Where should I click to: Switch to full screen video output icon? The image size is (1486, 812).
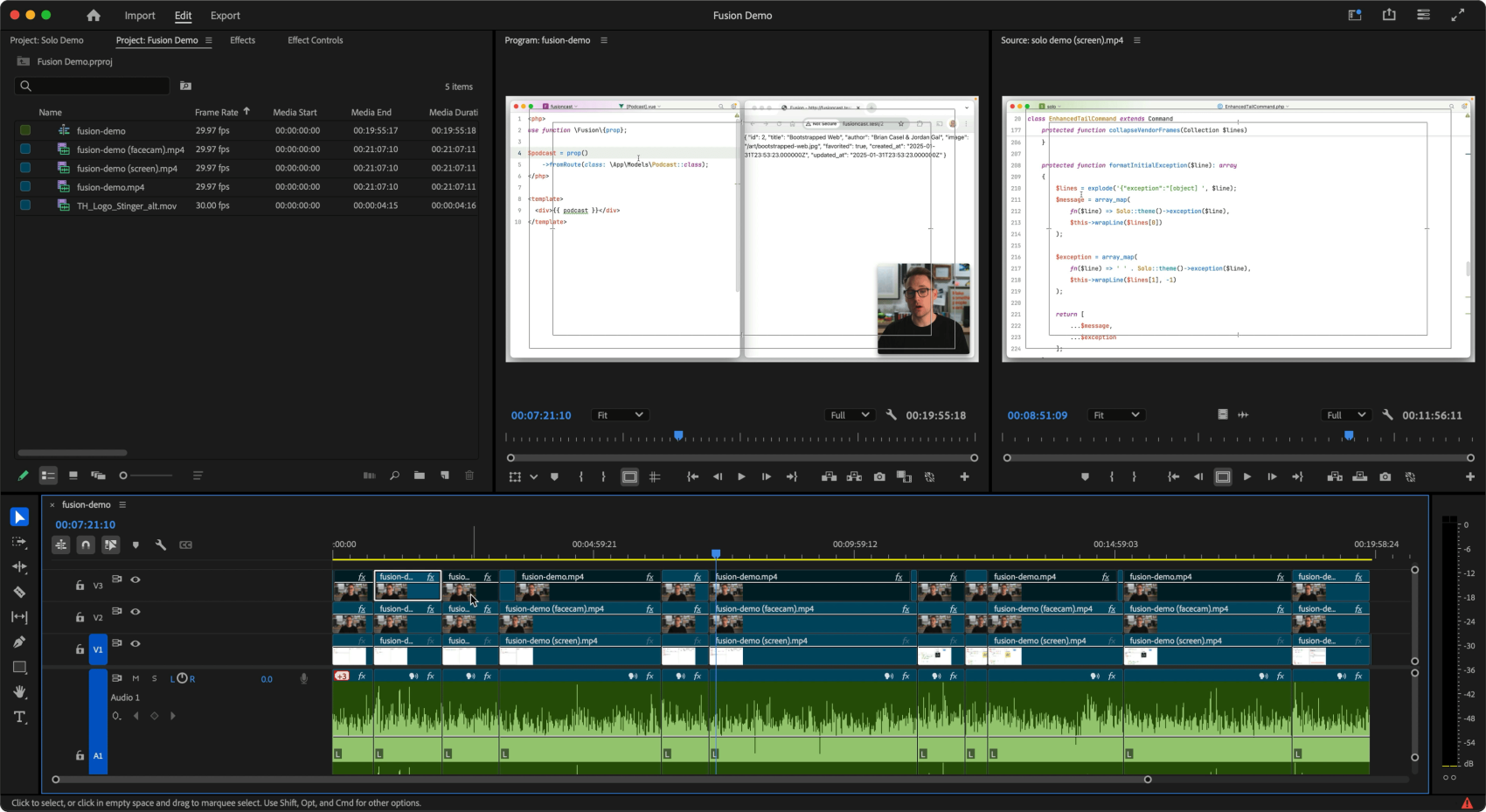(1458, 15)
